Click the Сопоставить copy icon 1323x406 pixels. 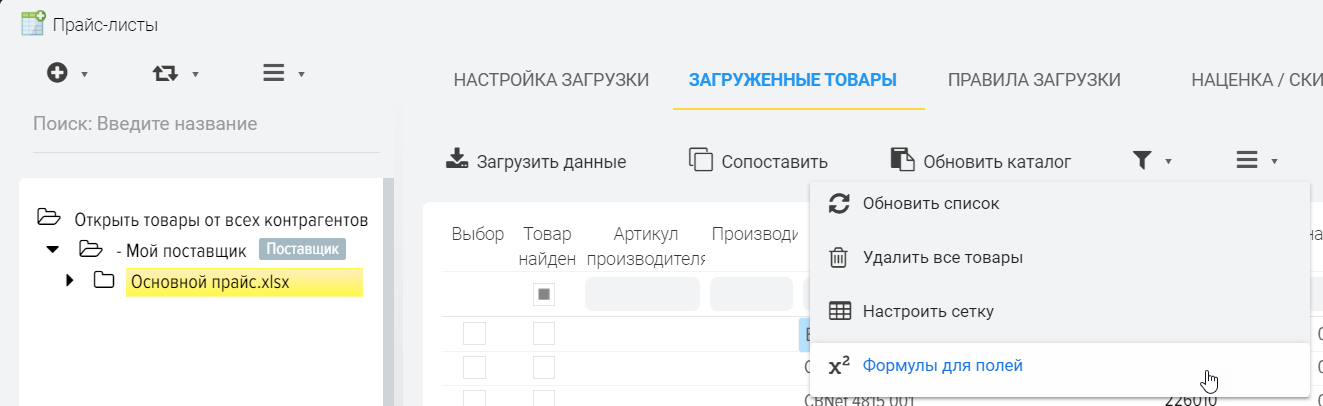(701, 160)
